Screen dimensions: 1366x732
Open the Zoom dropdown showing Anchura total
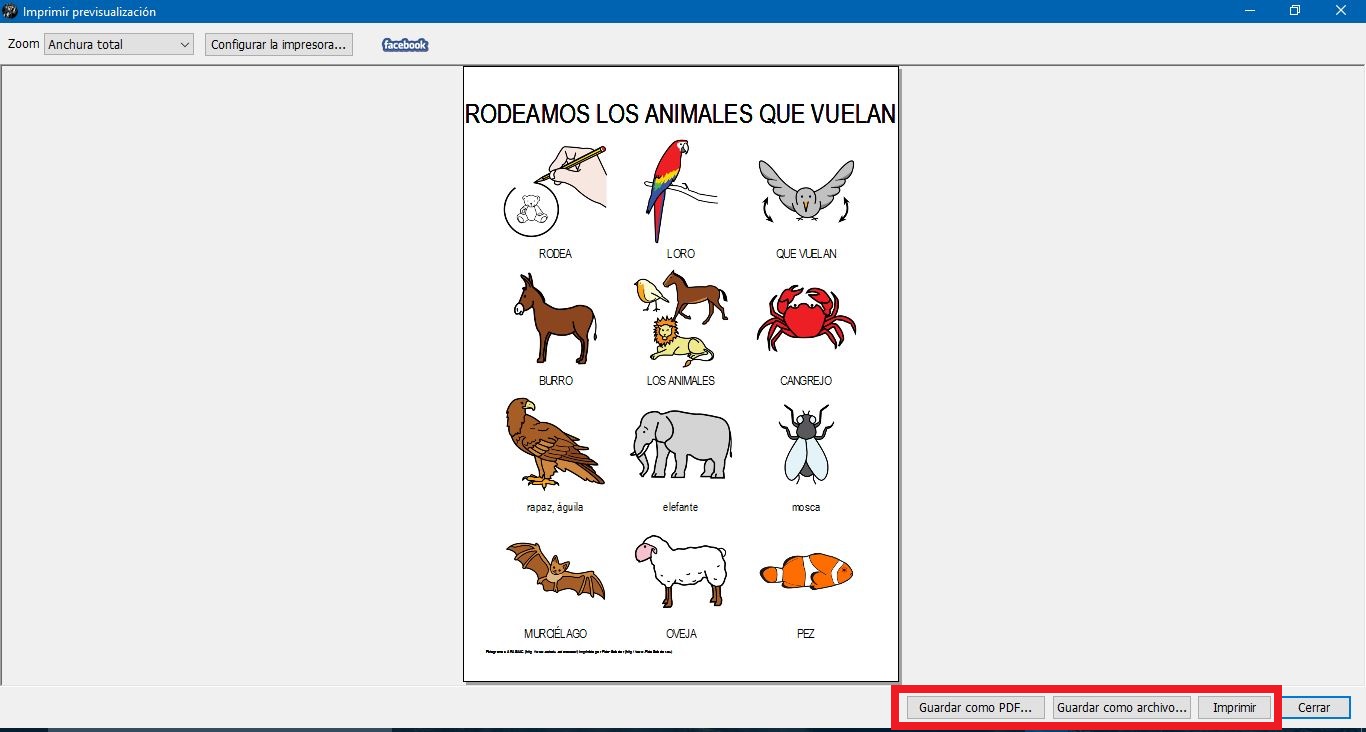pos(119,45)
